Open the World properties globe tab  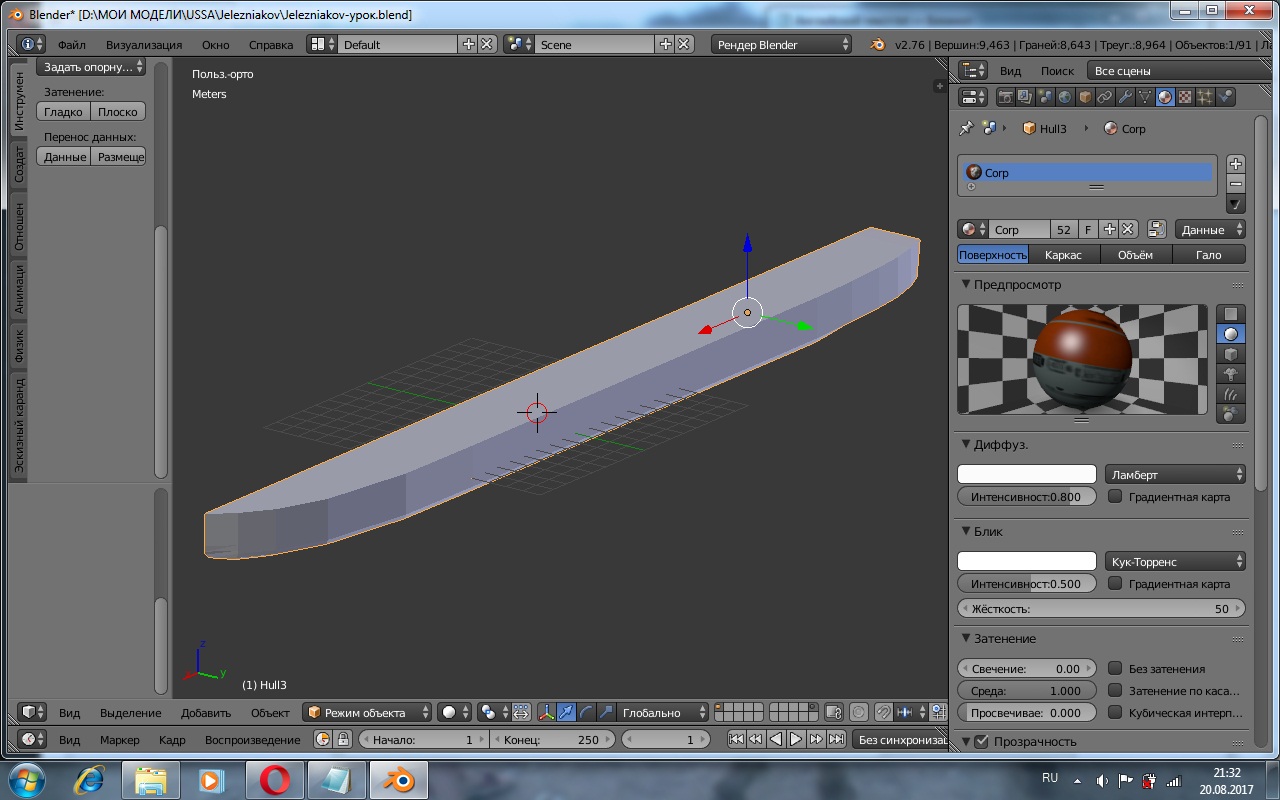(1065, 97)
